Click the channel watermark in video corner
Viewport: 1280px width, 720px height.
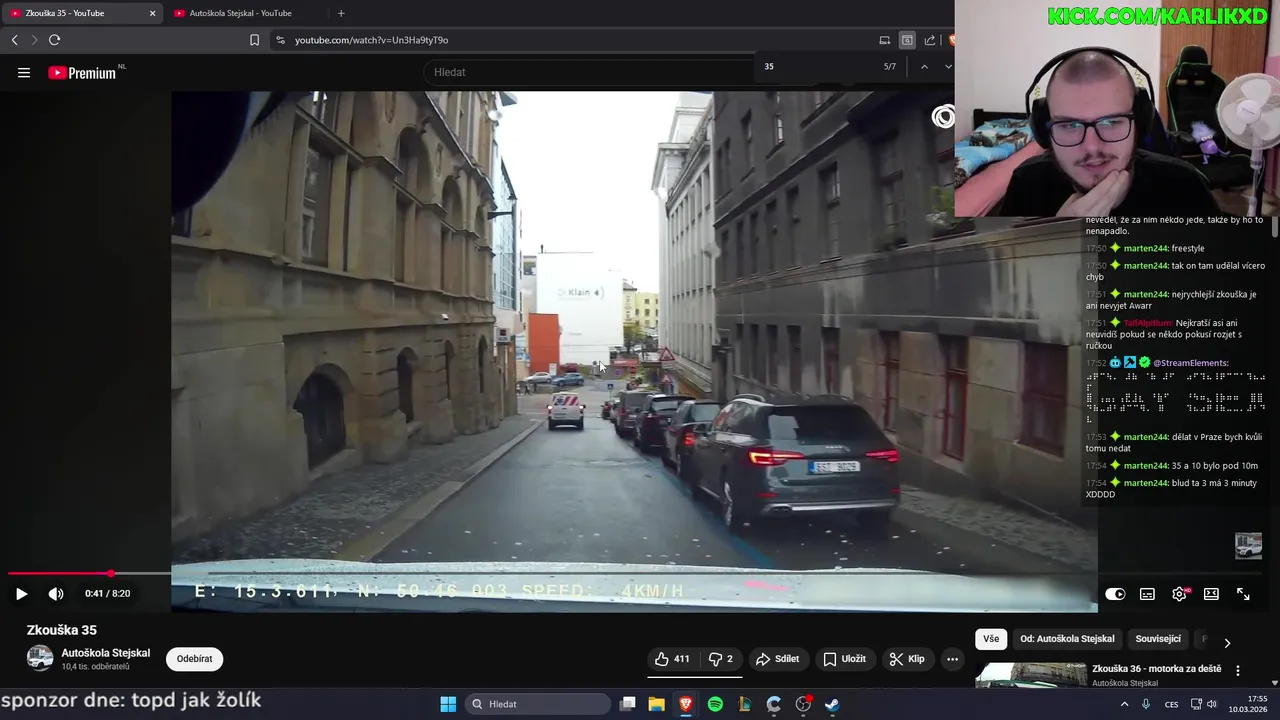click(1248, 545)
